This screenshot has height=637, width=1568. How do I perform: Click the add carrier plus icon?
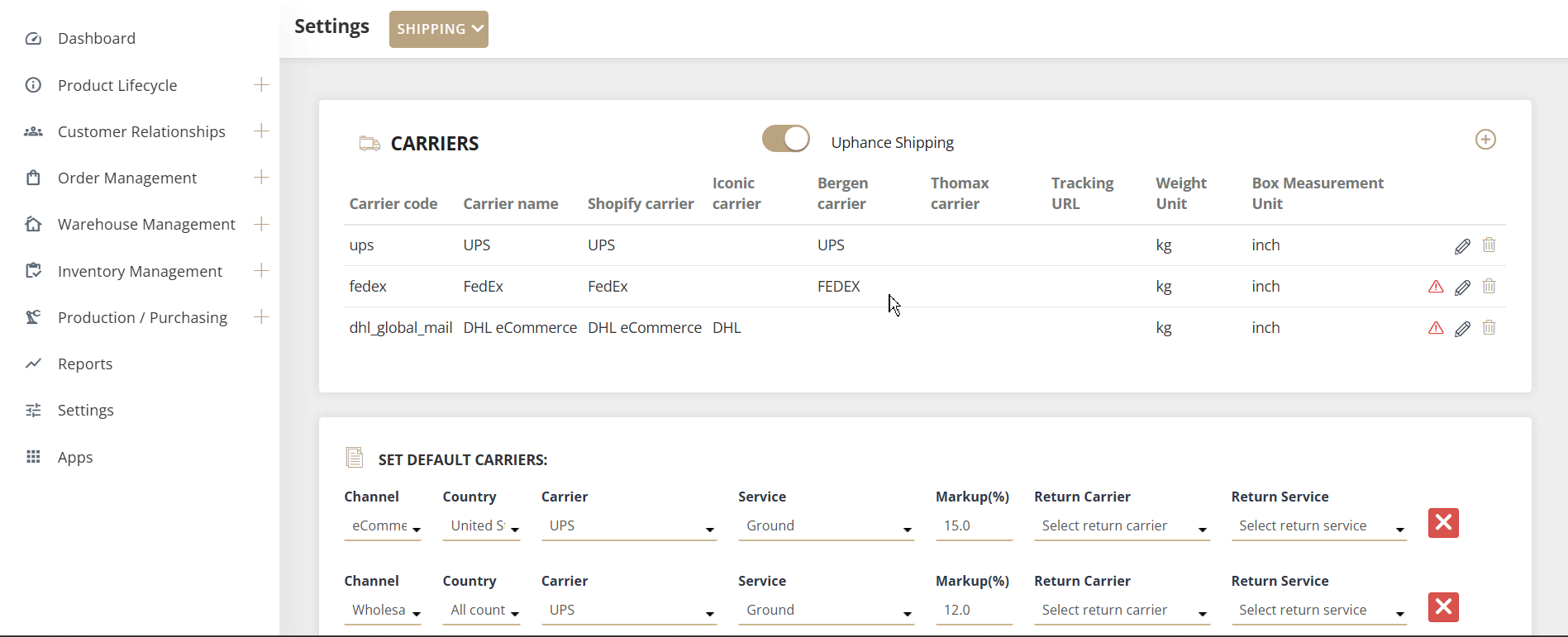click(x=1485, y=140)
